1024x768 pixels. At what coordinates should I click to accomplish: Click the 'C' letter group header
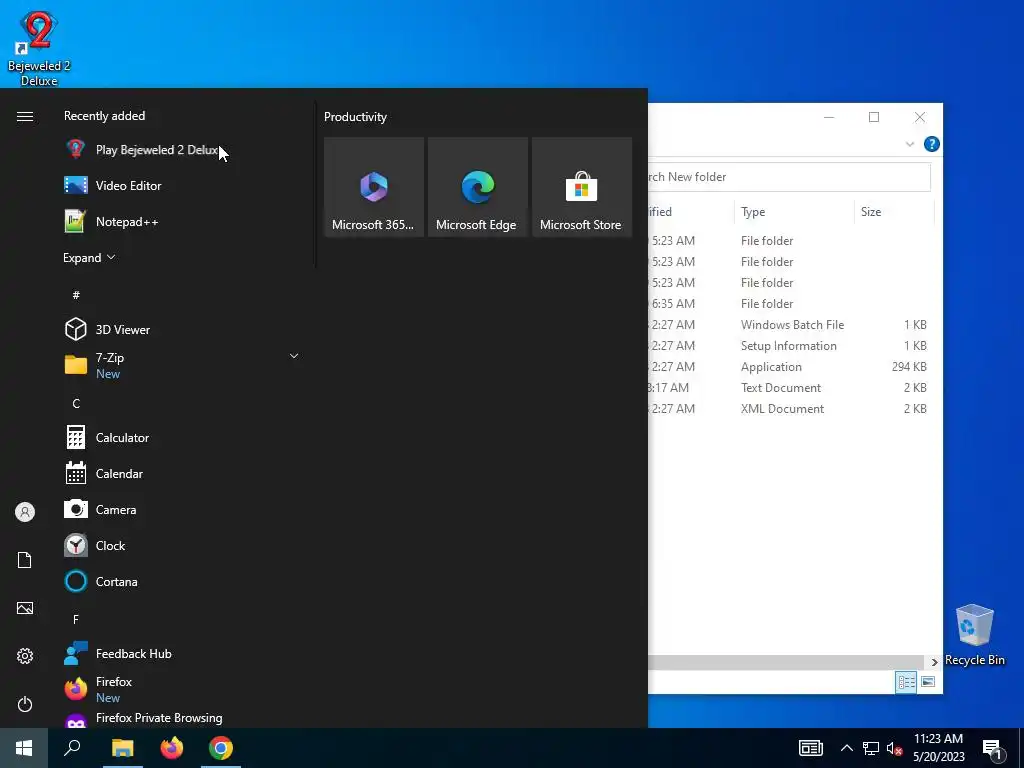coord(76,404)
